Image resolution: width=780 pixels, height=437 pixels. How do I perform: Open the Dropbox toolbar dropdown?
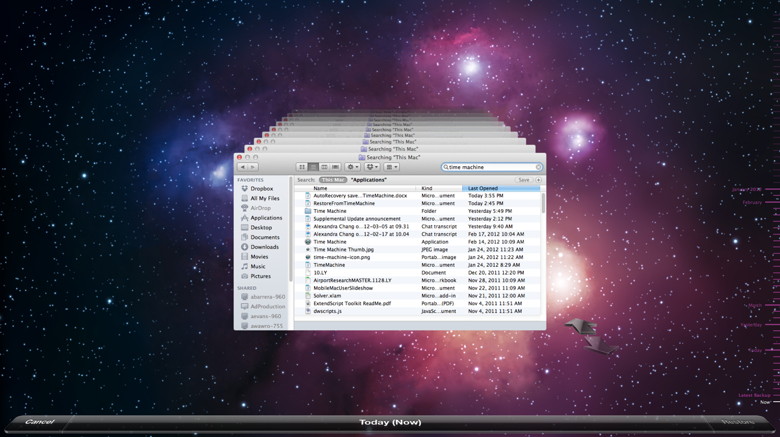tap(372, 167)
